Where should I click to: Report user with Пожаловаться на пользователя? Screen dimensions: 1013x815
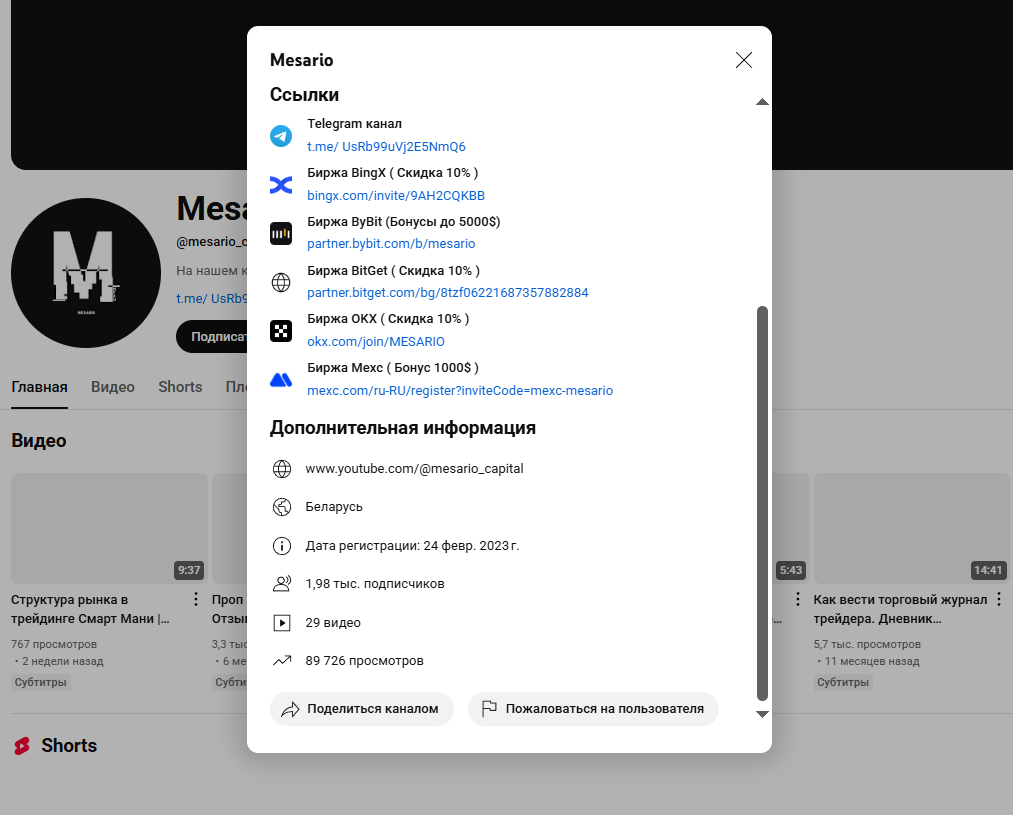593,709
